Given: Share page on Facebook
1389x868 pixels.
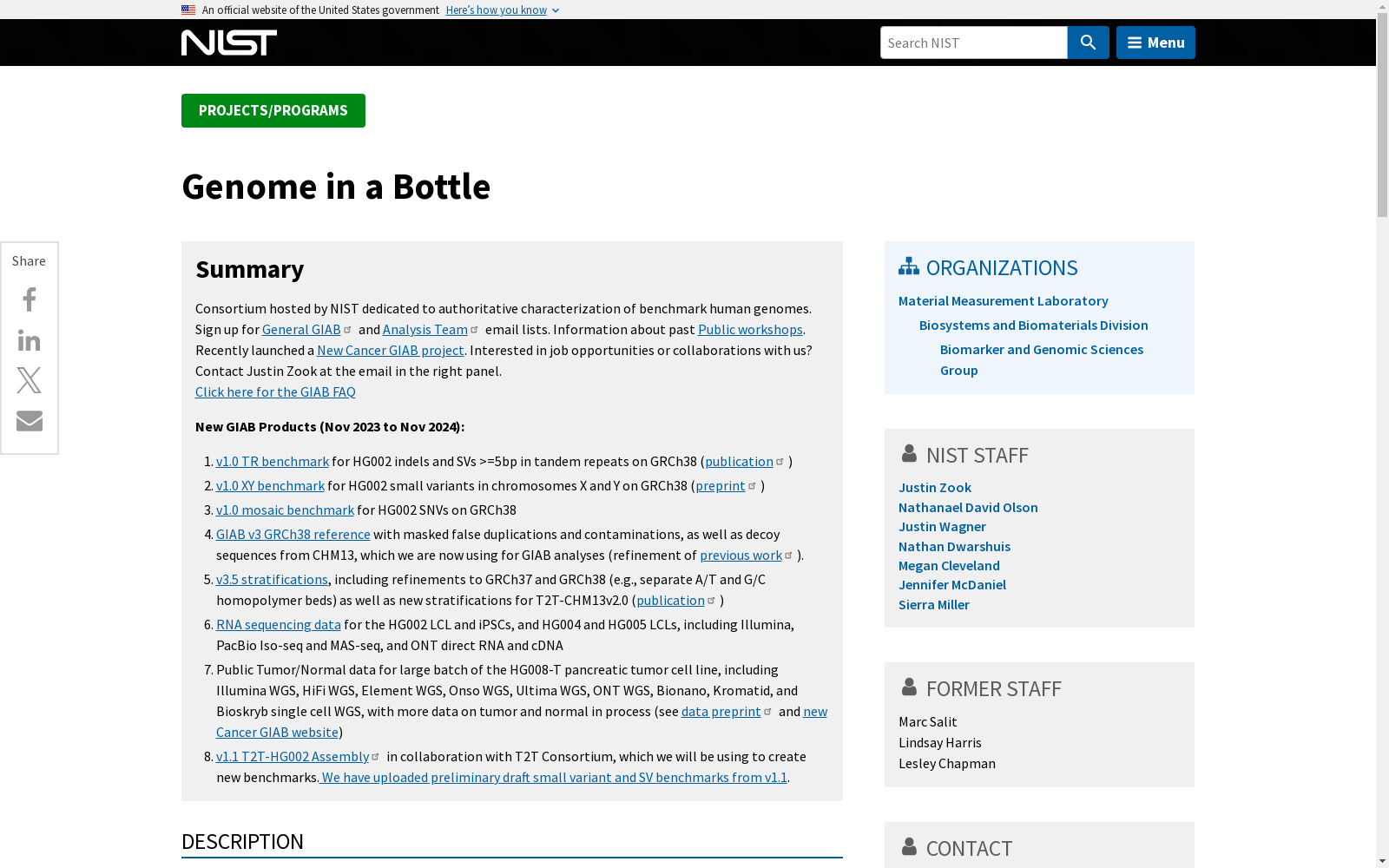Looking at the screenshot, I should [x=30, y=299].
